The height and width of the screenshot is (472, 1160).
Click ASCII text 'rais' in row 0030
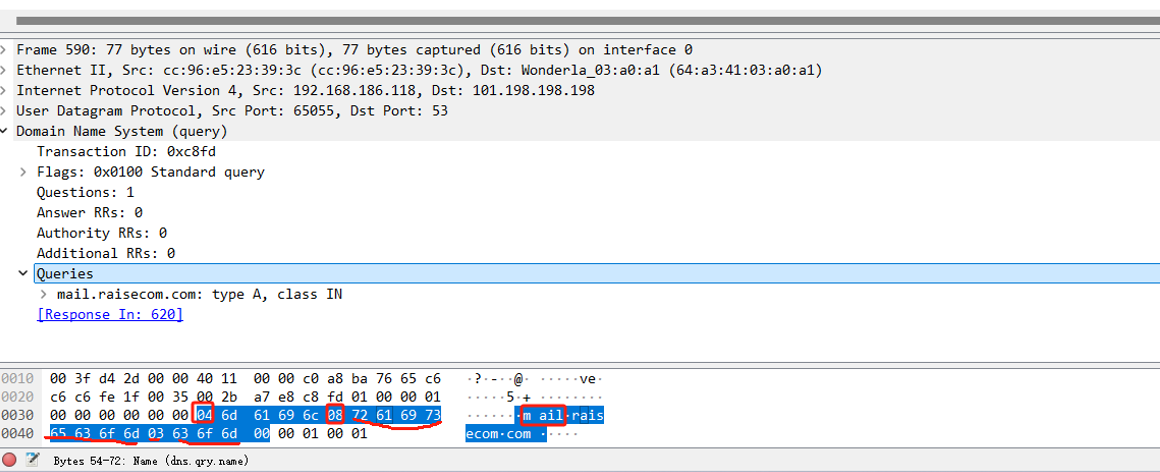[587, 416]
